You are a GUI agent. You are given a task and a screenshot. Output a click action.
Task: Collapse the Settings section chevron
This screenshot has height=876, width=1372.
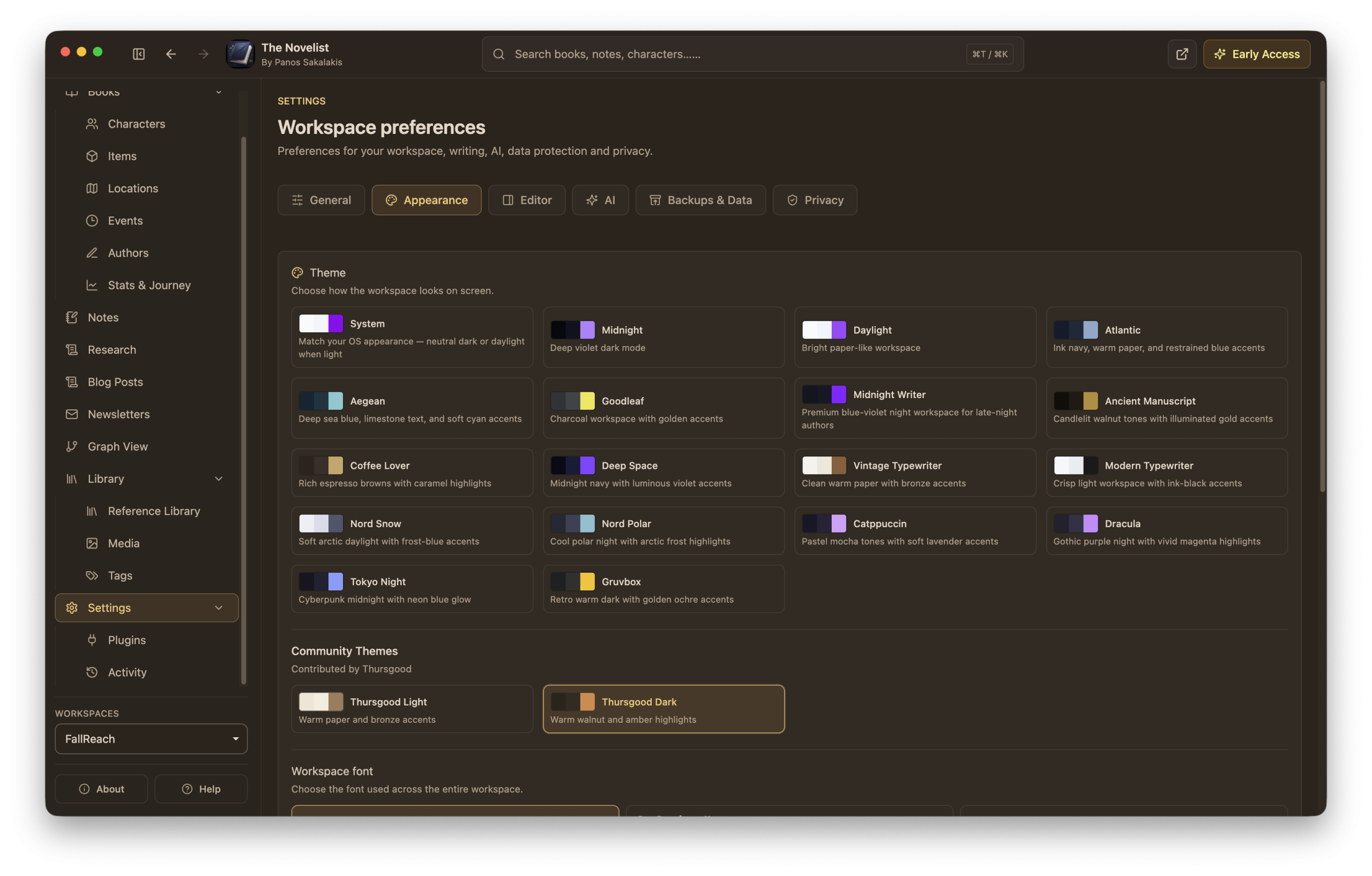click(219, 608)
